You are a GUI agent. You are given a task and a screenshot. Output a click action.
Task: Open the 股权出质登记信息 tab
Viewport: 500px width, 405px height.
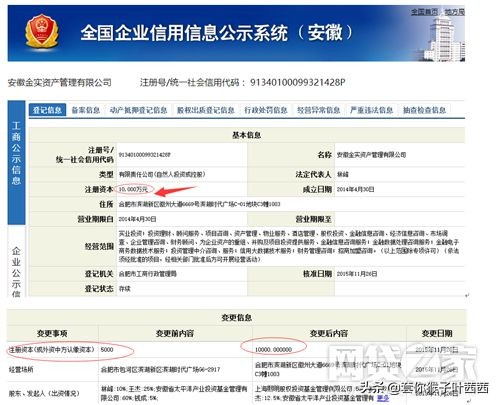click(x=206, y=110)
